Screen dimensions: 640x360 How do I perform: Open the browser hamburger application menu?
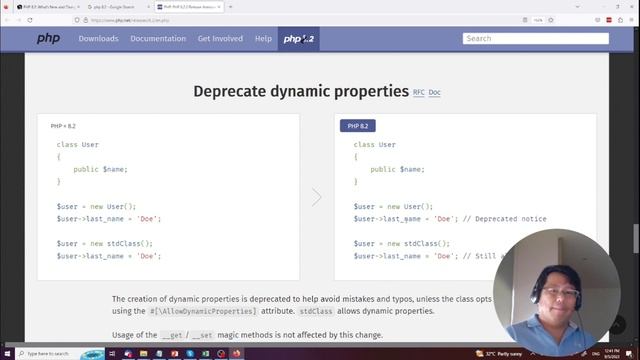coord(631,20)
